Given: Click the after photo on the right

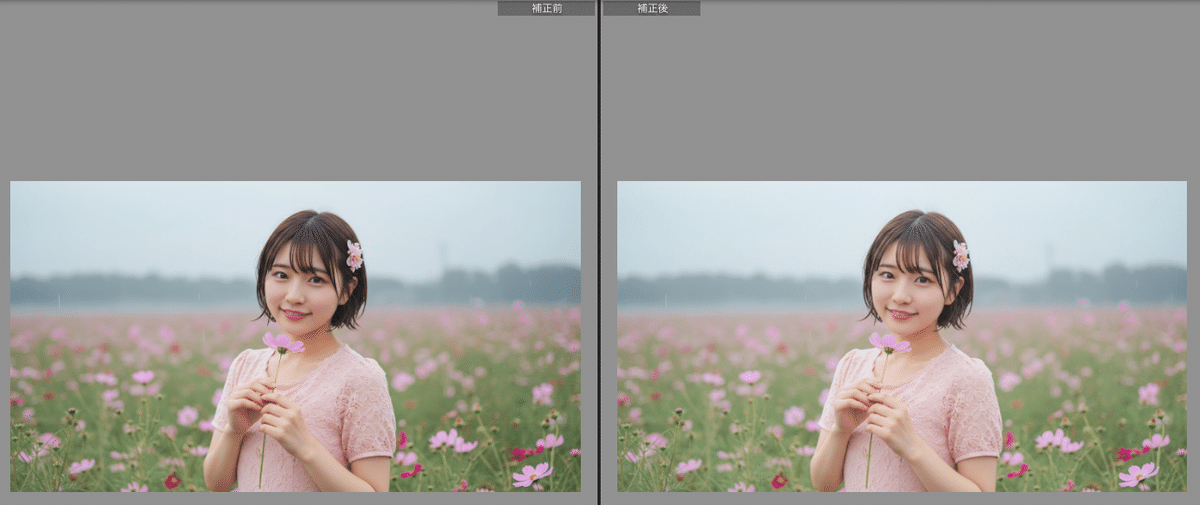Looking at the screenshot, I should tap(901, 336).
